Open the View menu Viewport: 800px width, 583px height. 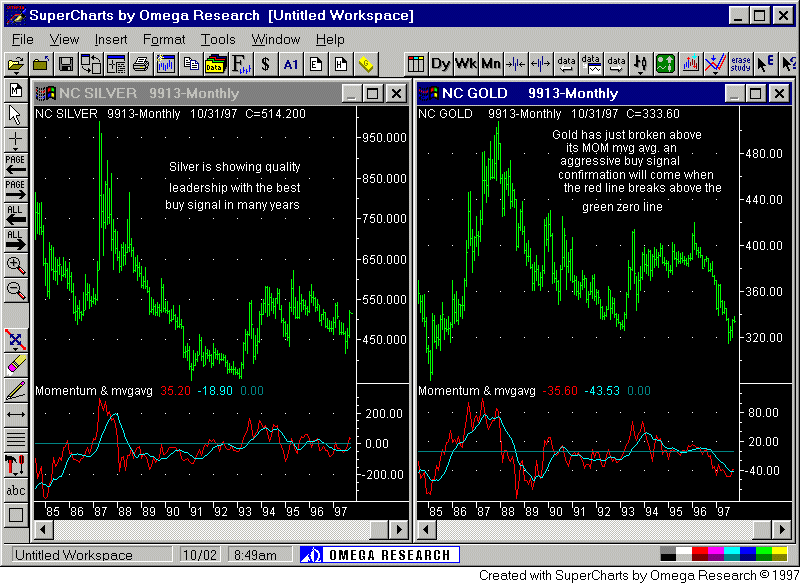pos(64,40)
